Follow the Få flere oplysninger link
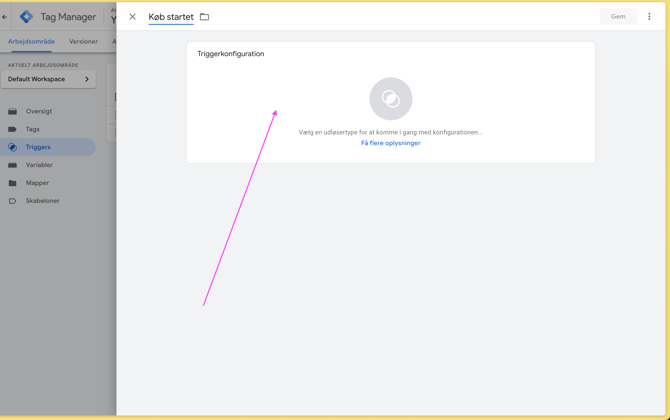Image resolution: width=670 pixels, height=420 pixels. [390, 143]
